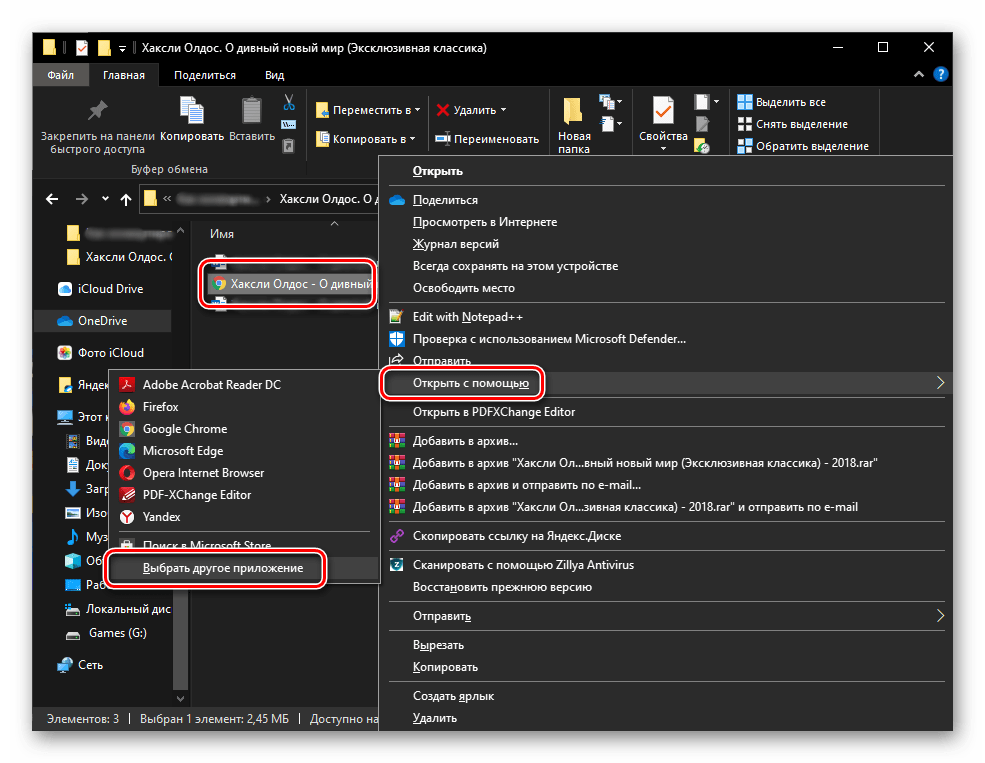985x763 pixels.
Task: Expand the ribbon Удалить dropdown arrow
Action: pyautogui.click(x=504, y=110)
